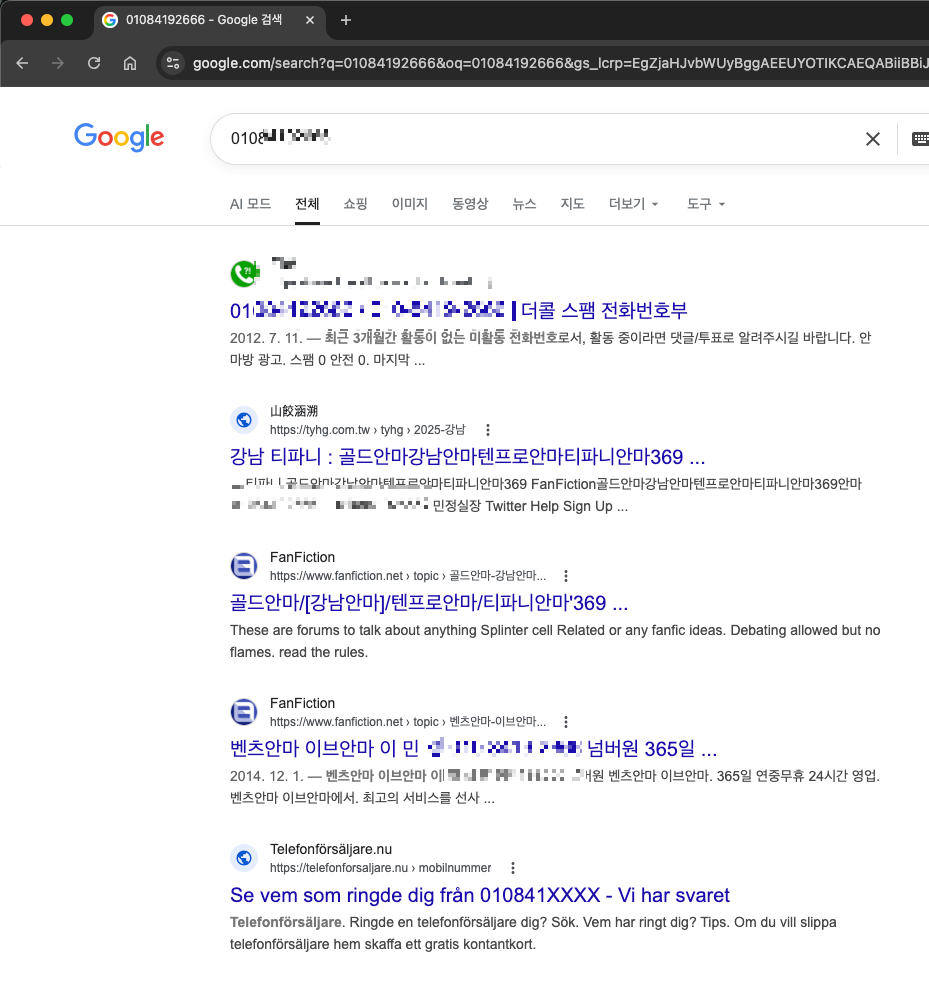Click the telefonforsaljare.nu URL breadcrumb
Screen dimensions: 929x981
point(380,868)
